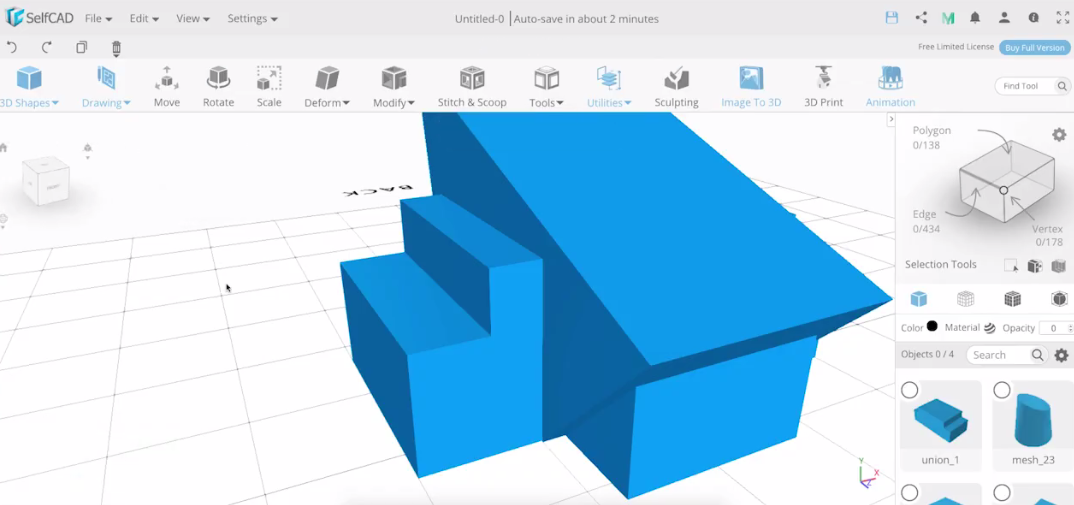Screen dimensions: 1074x505
Task: Open Stitch & Scoop tool
Action: pos(472,87)
